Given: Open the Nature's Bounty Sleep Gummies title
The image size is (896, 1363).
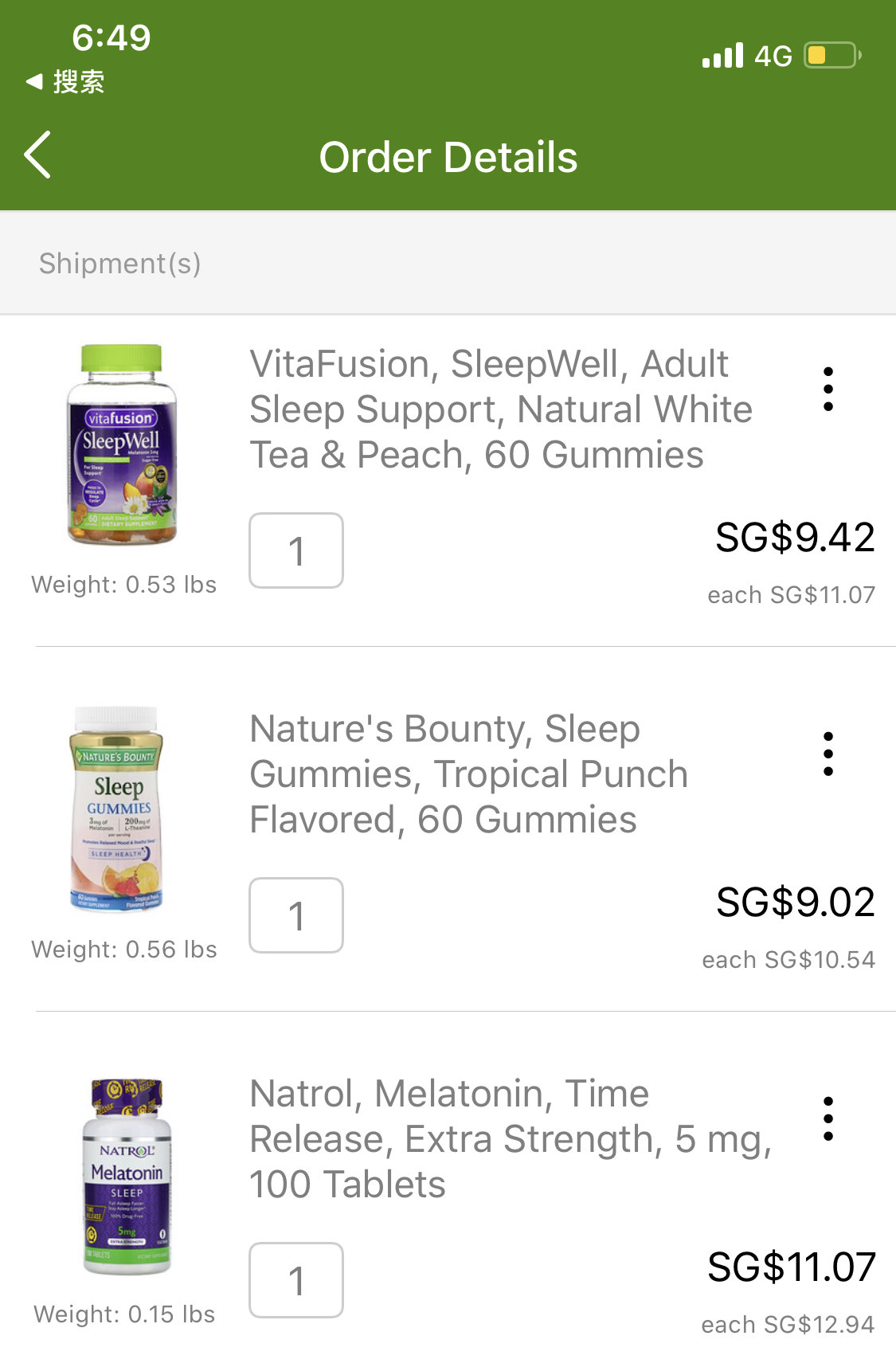Looking at the screenshot, I should tap(468, 774).
